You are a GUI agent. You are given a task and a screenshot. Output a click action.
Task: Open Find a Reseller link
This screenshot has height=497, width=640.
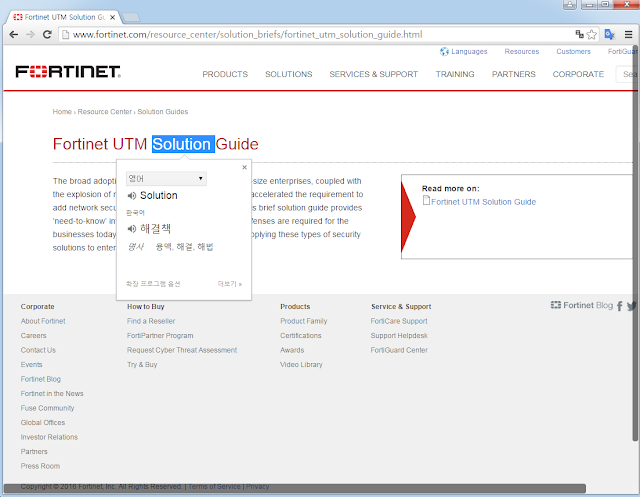(151, 321)
